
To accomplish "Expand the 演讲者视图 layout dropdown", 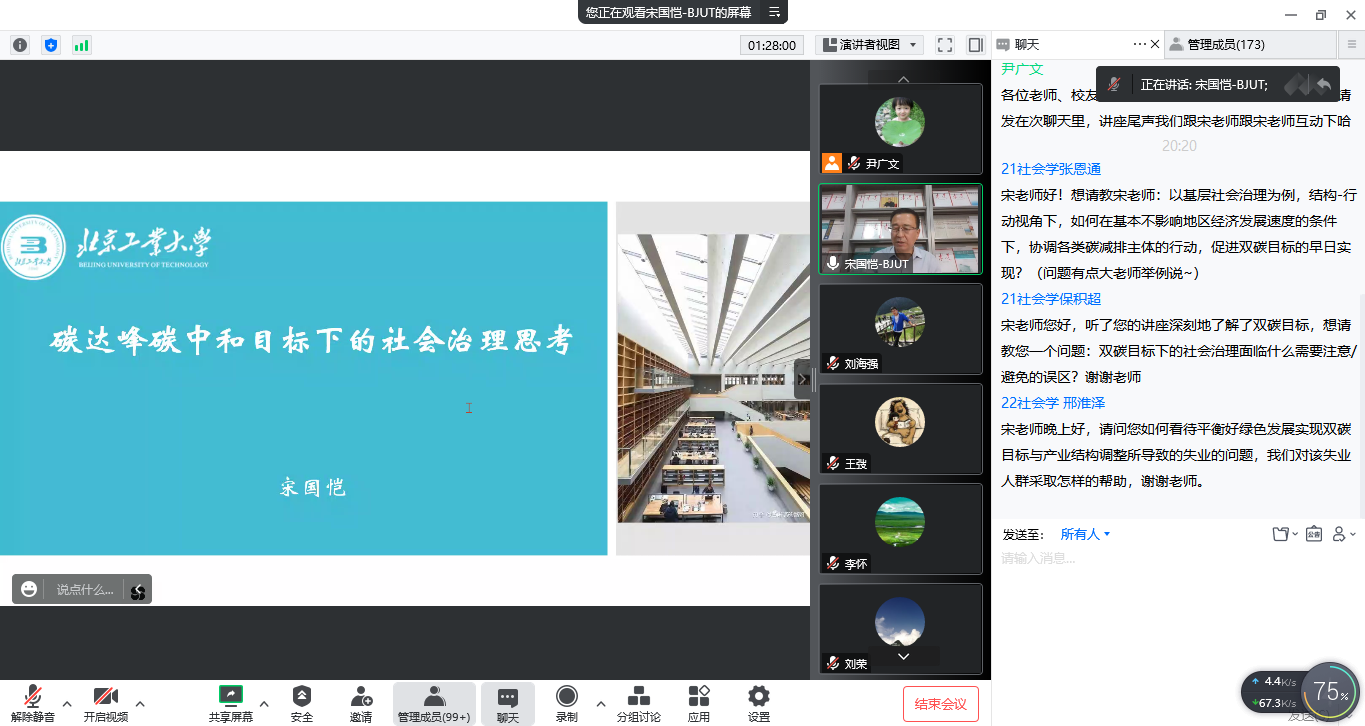I will click(870, 45).
